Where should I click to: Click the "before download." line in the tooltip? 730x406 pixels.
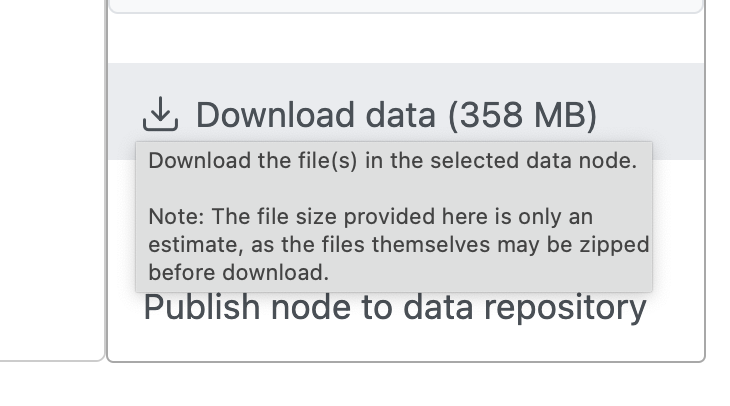pos(238,272)
